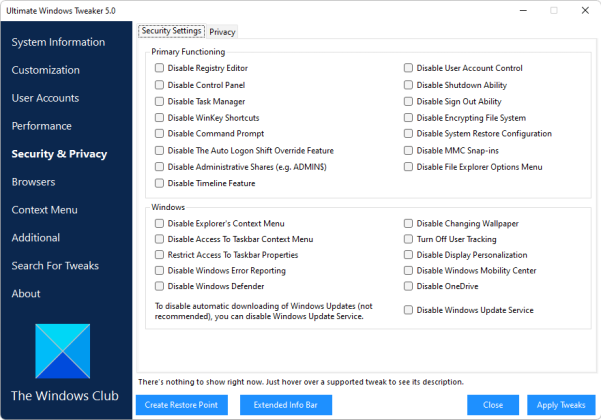Image resolution: width=601 pixels, height=420 pixels.
Task: Check Disable User Account Control
Action: pos(408,68)
